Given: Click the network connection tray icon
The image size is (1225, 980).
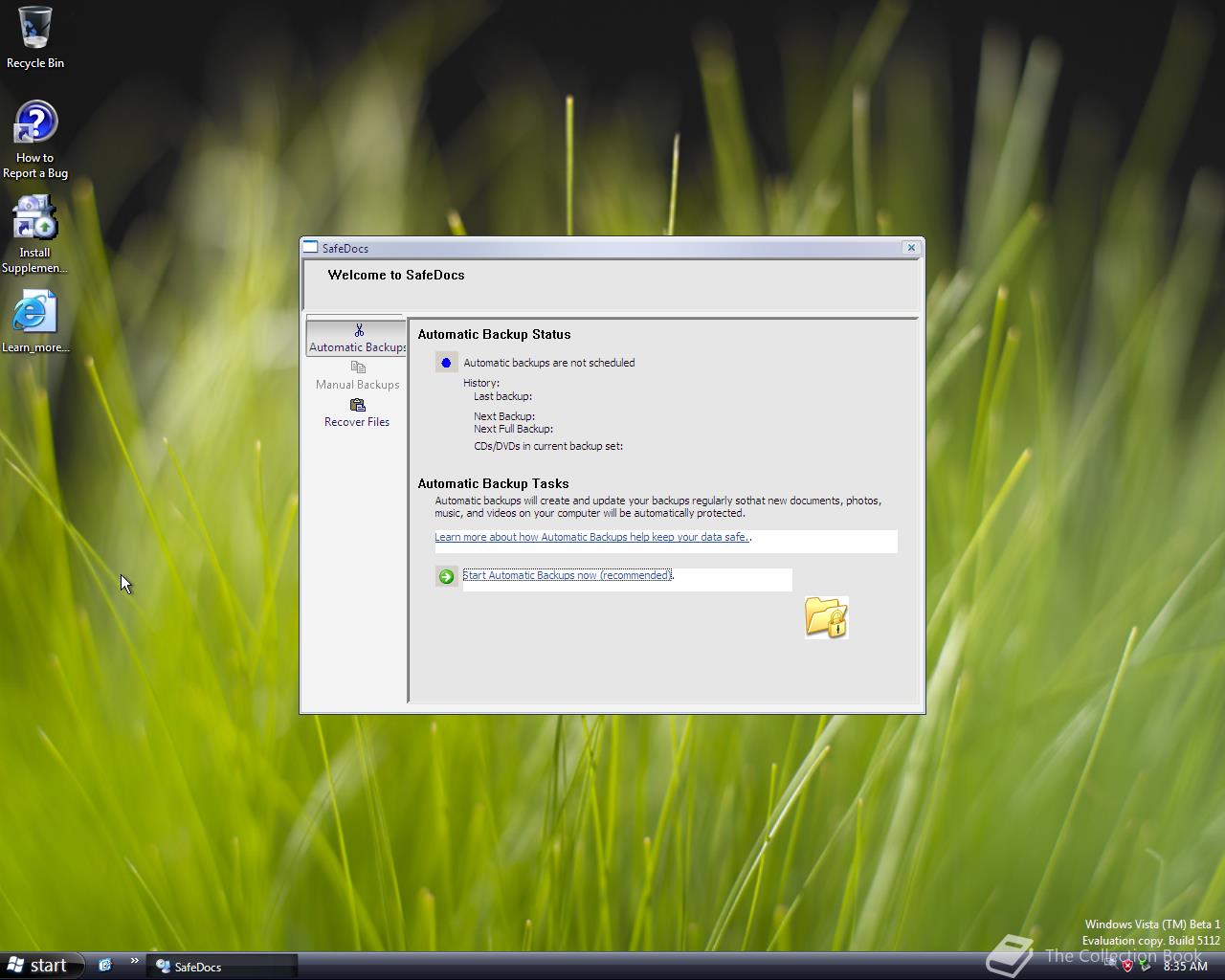Looking at the screenshot, I should tap(1111, 966).
